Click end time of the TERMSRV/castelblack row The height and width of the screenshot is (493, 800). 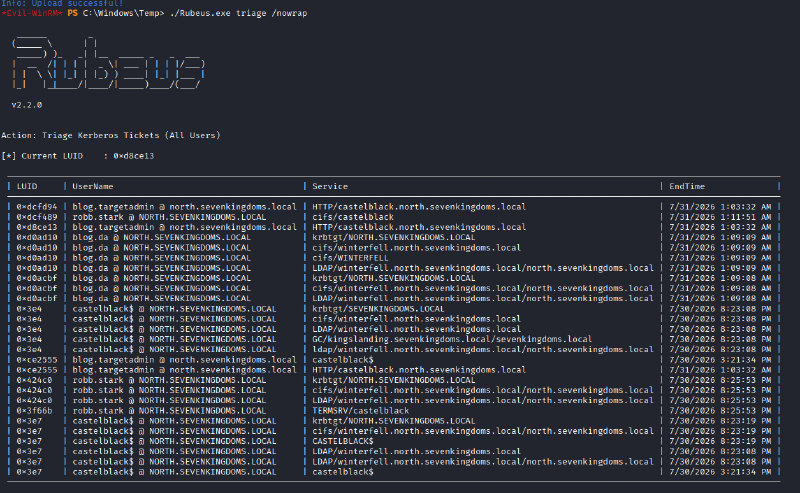tap(720, 411)
